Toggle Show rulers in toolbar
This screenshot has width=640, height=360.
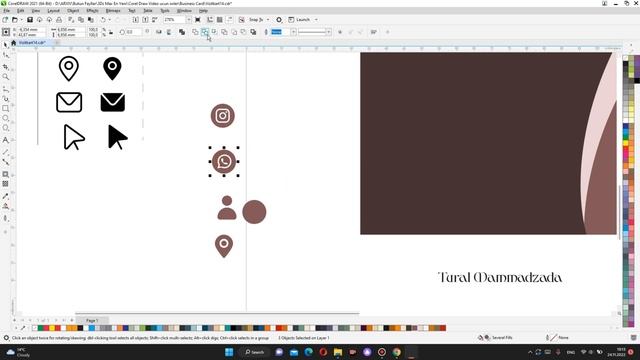click(210, 20)
